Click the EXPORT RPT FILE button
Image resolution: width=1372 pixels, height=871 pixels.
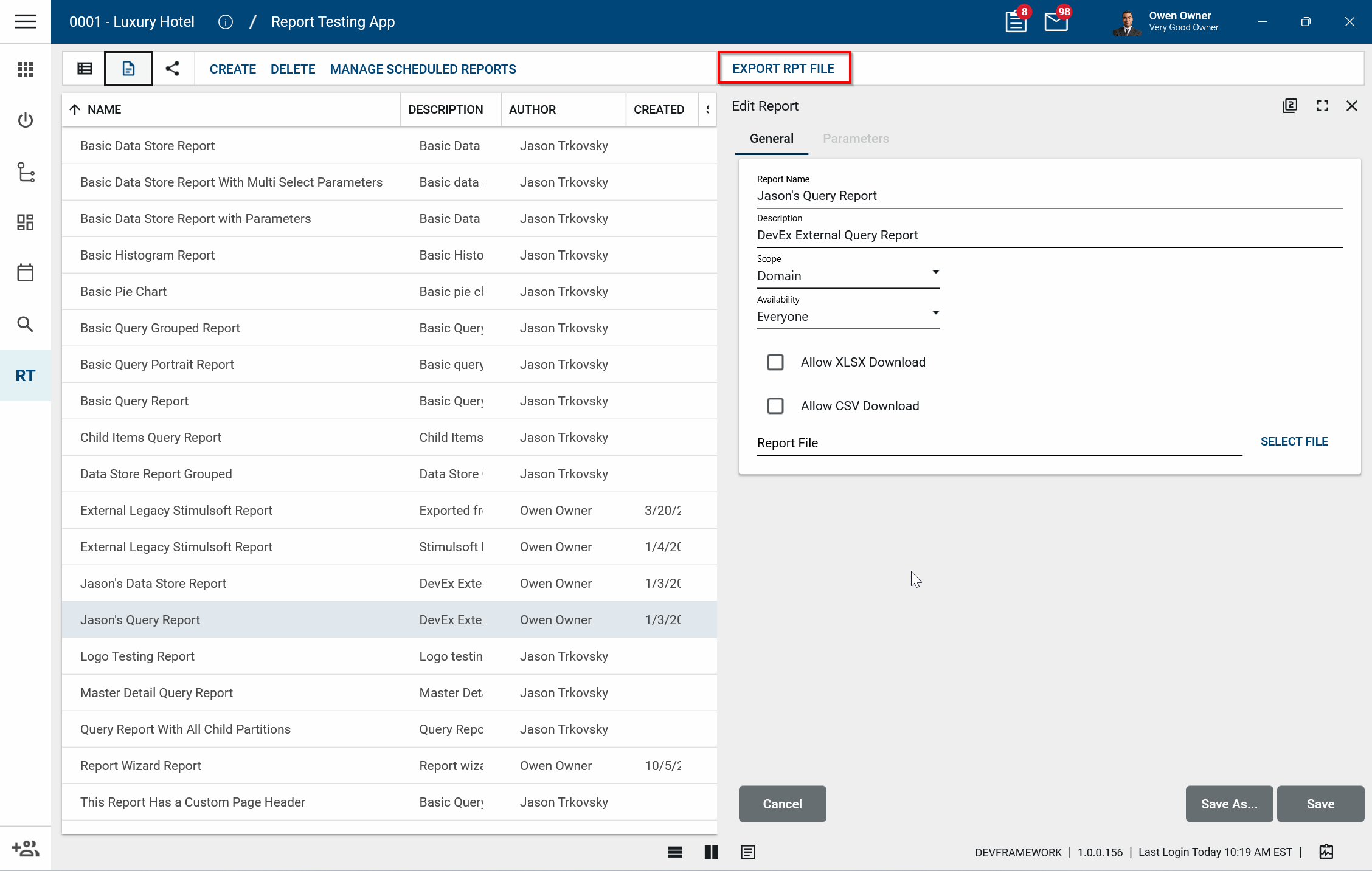tap(783, 69)
